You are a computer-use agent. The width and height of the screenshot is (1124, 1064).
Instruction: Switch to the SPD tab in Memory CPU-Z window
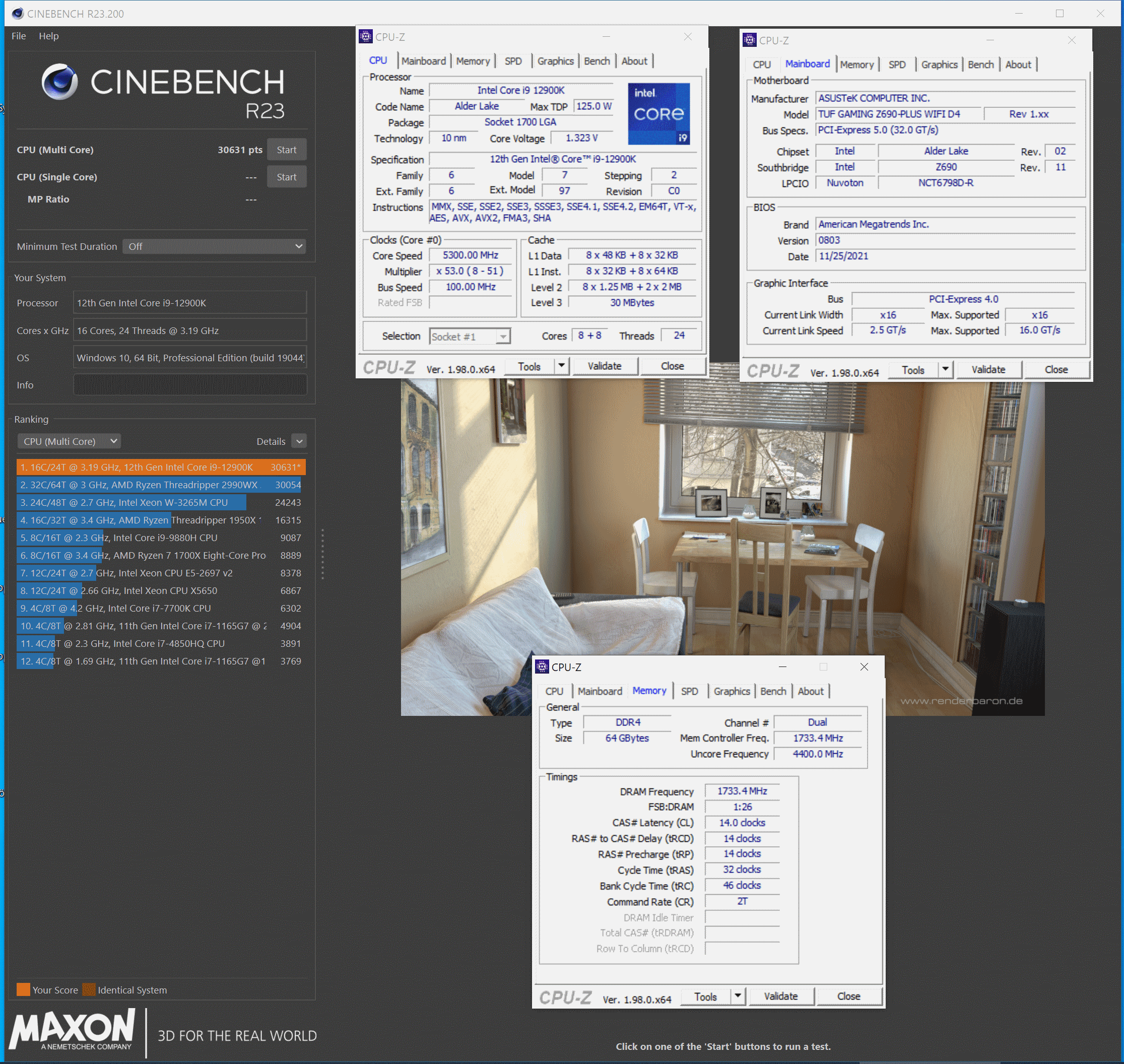(x=689, y=691)
